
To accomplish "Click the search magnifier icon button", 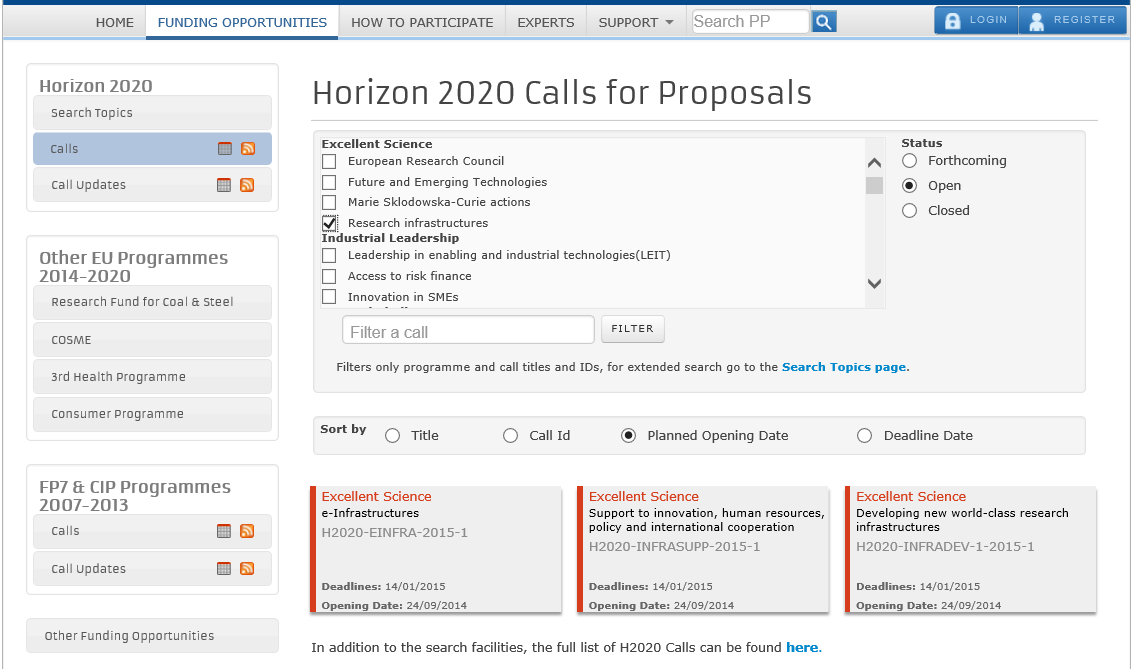I will coord(824,22).
